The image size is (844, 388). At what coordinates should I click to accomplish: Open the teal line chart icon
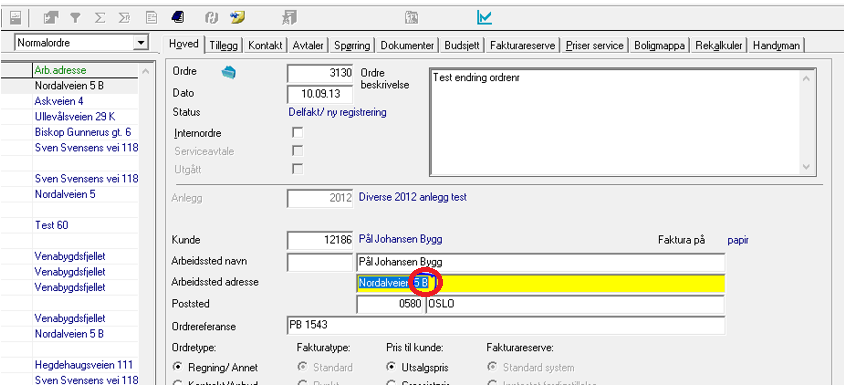tap(484, 18)
